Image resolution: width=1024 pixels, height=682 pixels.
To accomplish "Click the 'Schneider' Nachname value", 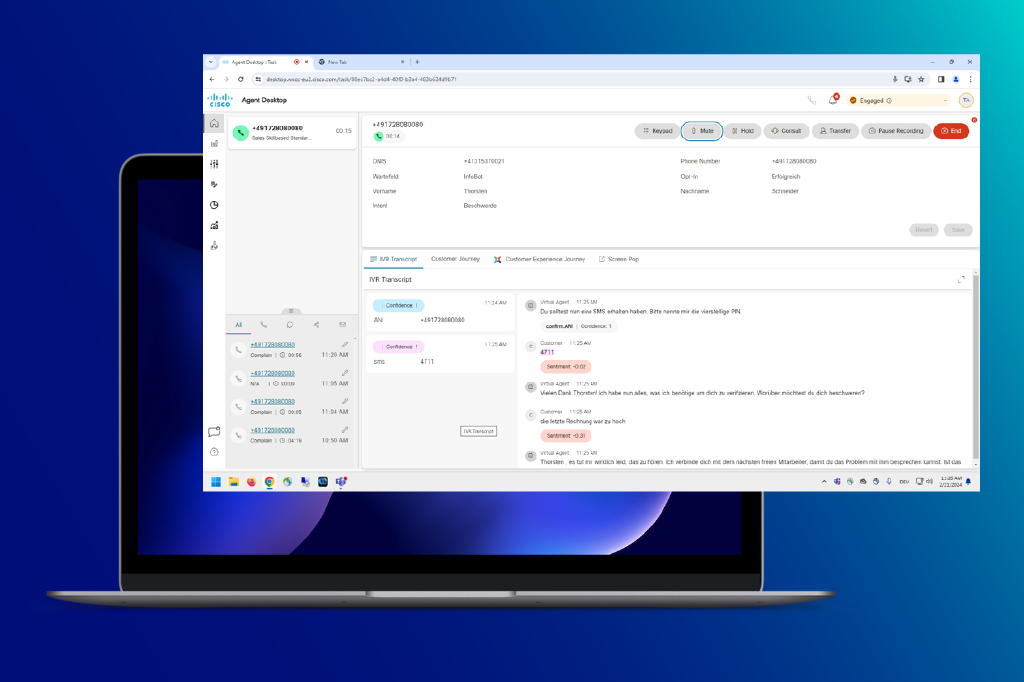I will pos(785,191).
